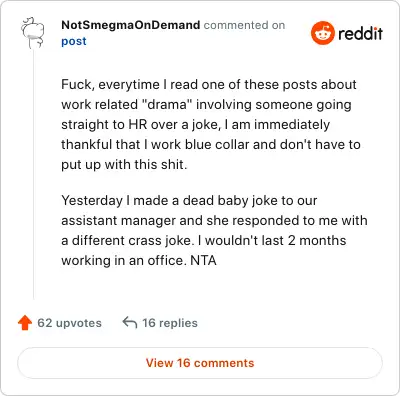Click the orange upvote arrow icon
Image resolution: width=400 pixels, height=396 pixels.
coord(25,323)
